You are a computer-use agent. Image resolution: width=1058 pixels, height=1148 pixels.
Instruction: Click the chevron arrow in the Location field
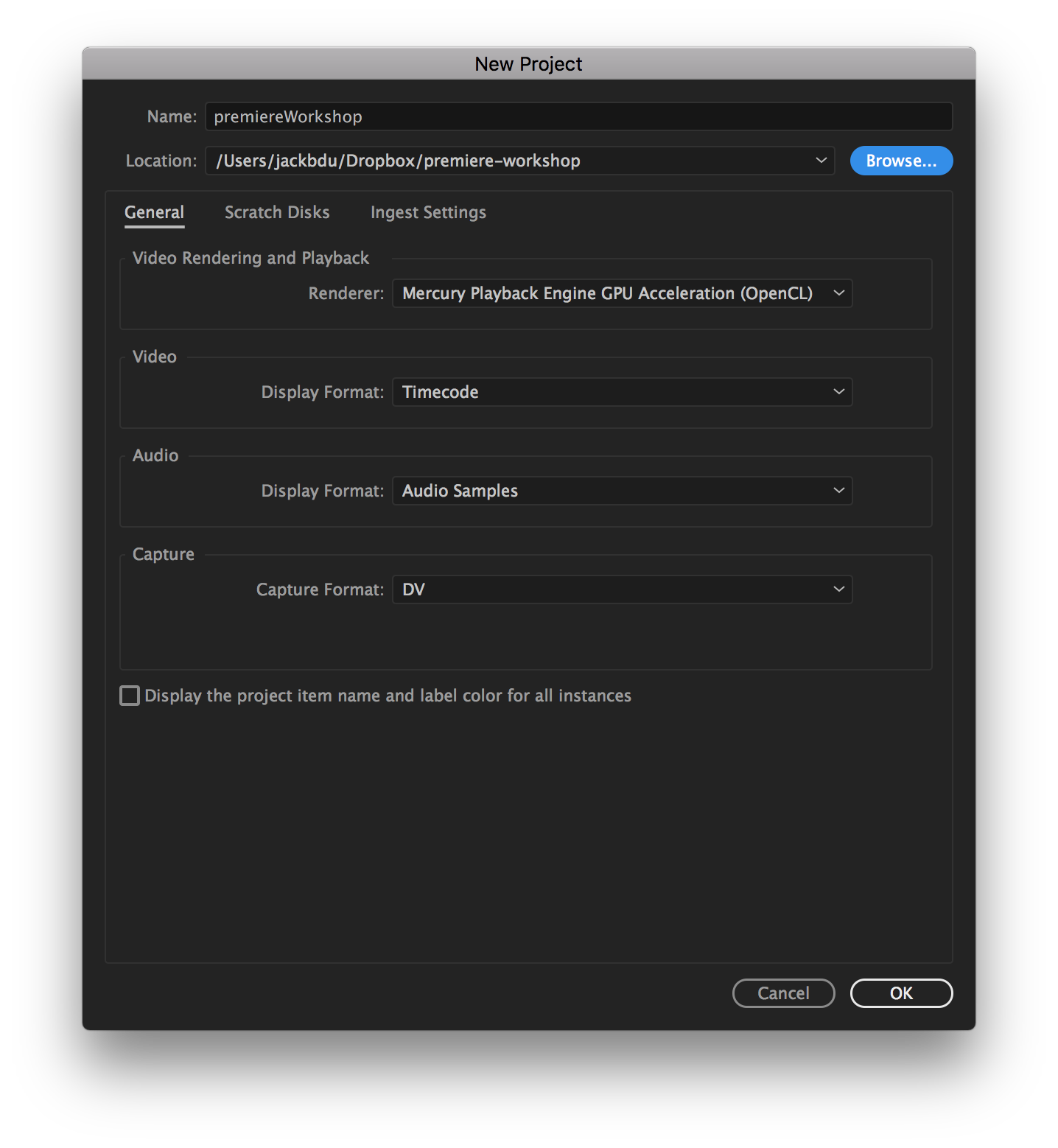tap(821, 161)
